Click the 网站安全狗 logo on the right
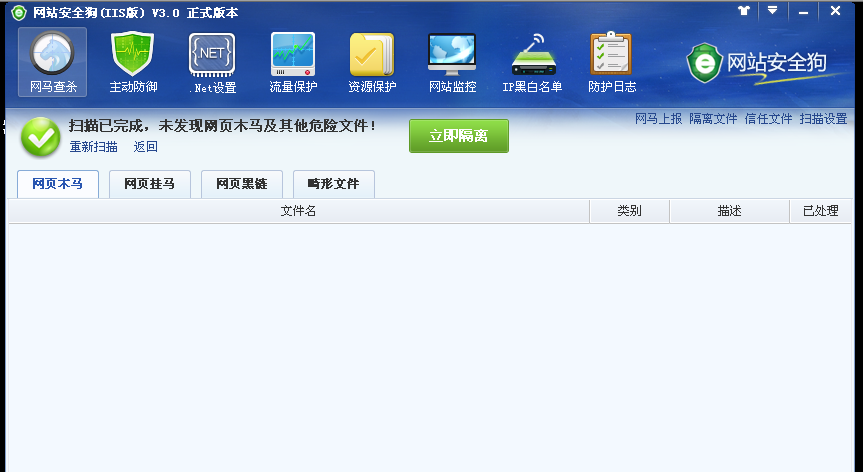Viewport: 863px width, 472px height. click(757, 63)
